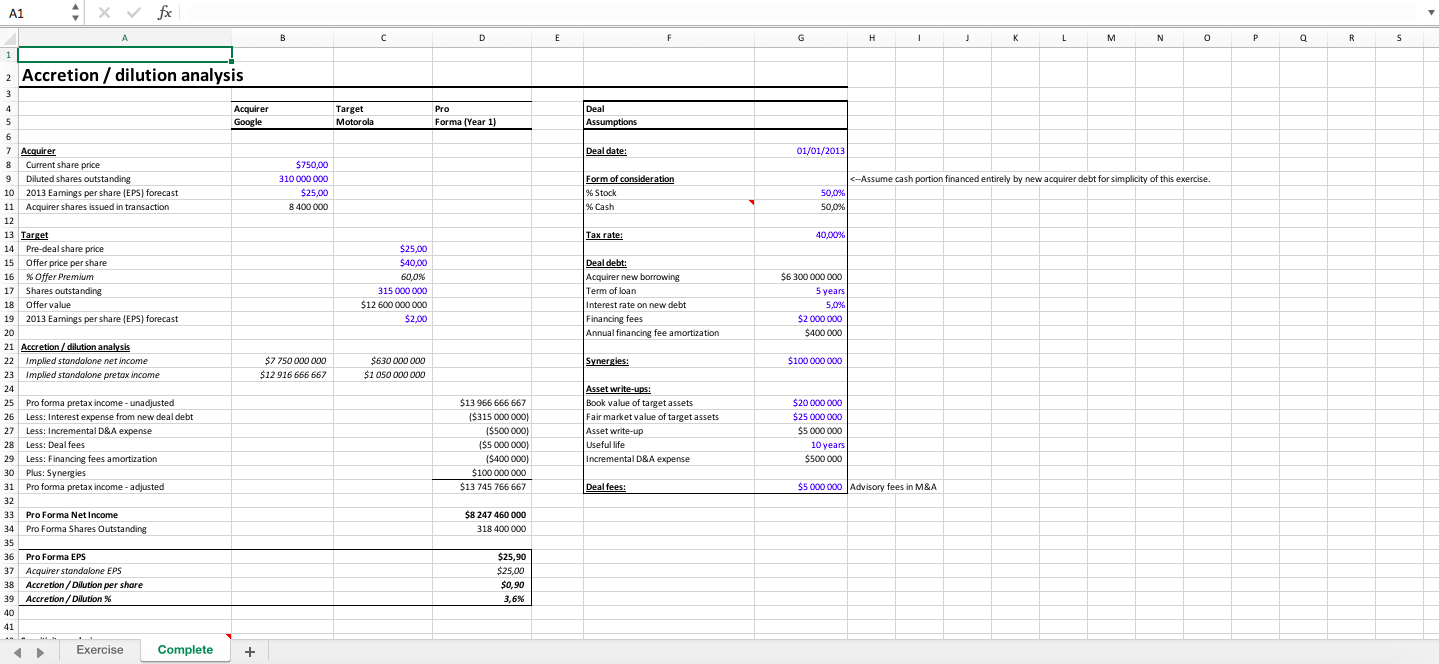Select financing fees $2 000 000 cell
Screen dimensions: 1439x664
[x=800, y=318]
